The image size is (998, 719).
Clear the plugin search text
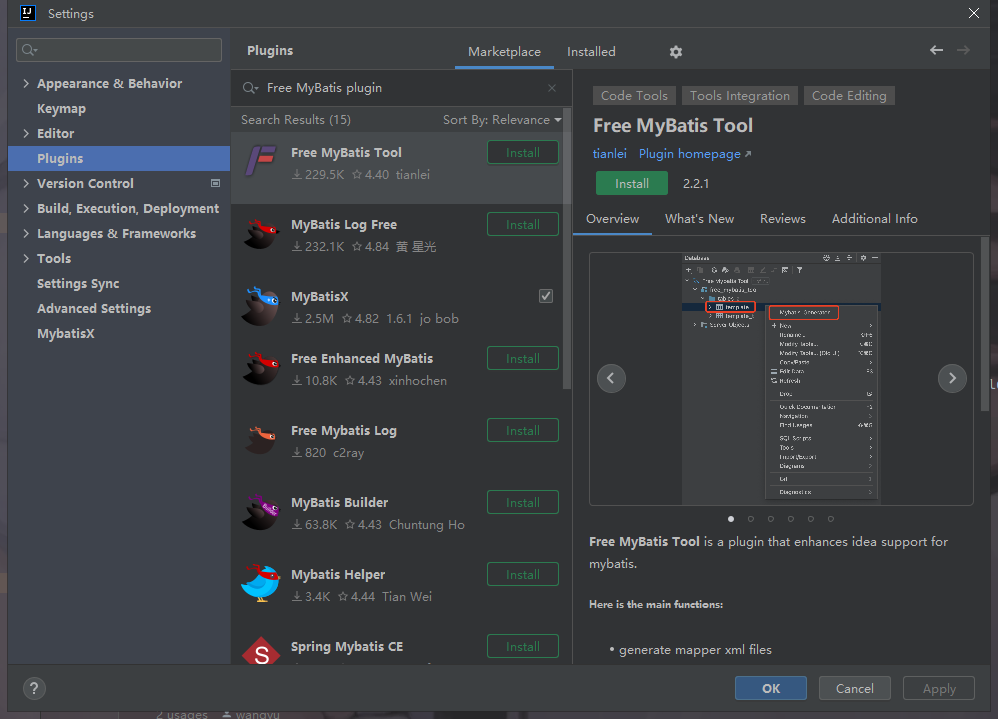tap(551, 88)
